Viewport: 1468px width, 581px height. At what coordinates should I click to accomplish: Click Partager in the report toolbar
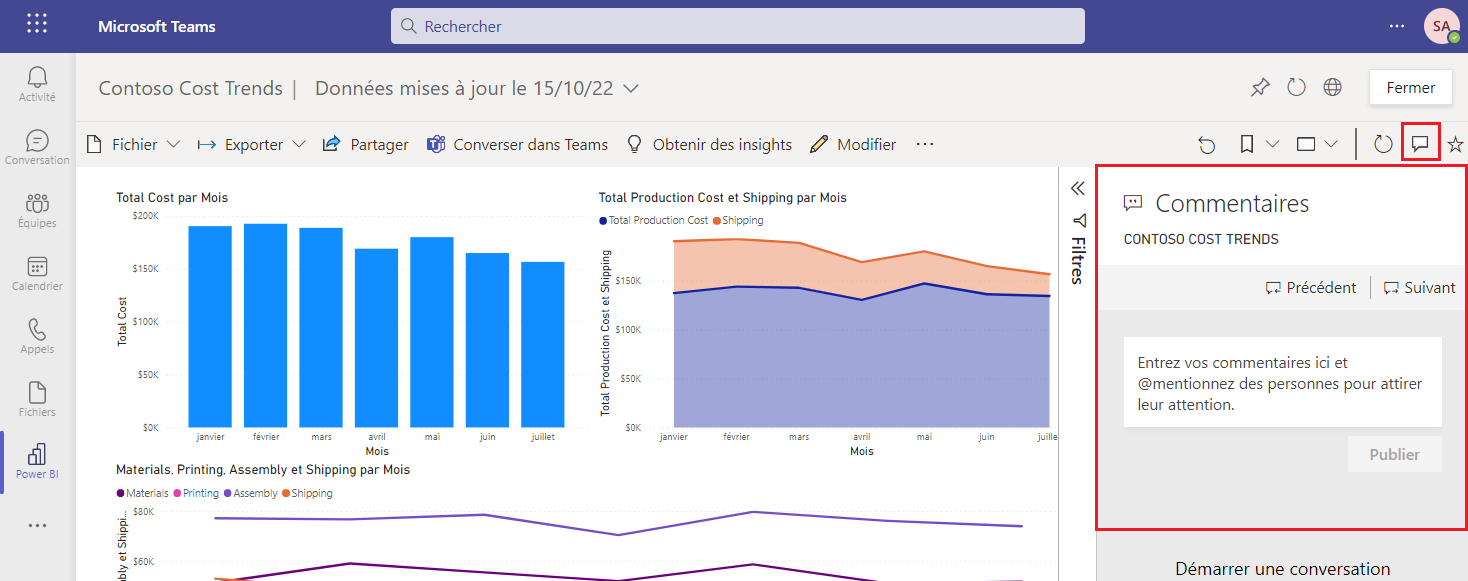[x=366, y=145]
